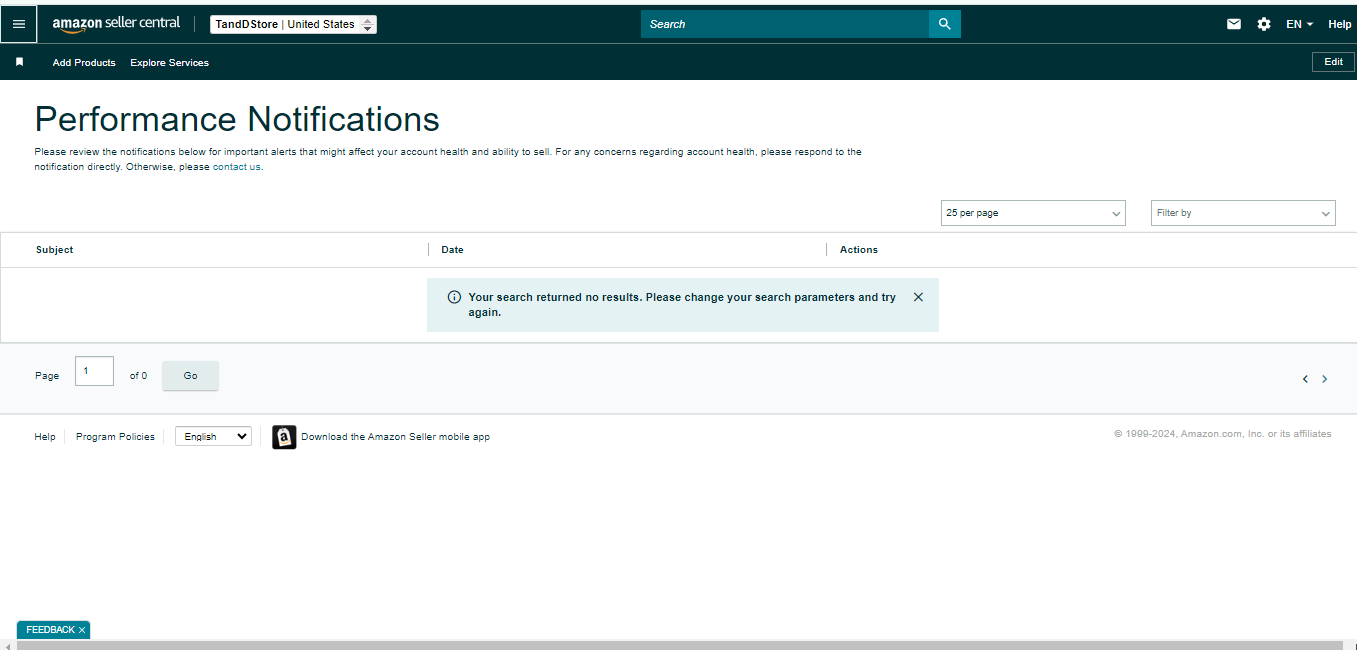Expand the "25 per page" dropdown
This screenshot has height=650, width=1357.
click(1033, 213)
